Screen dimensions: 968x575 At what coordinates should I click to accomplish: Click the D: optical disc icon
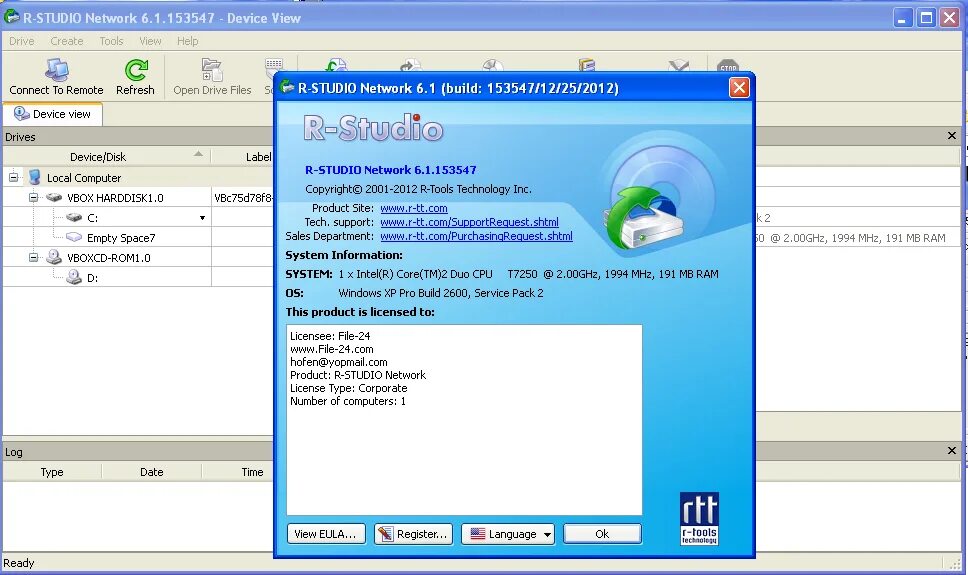point(74,277)
